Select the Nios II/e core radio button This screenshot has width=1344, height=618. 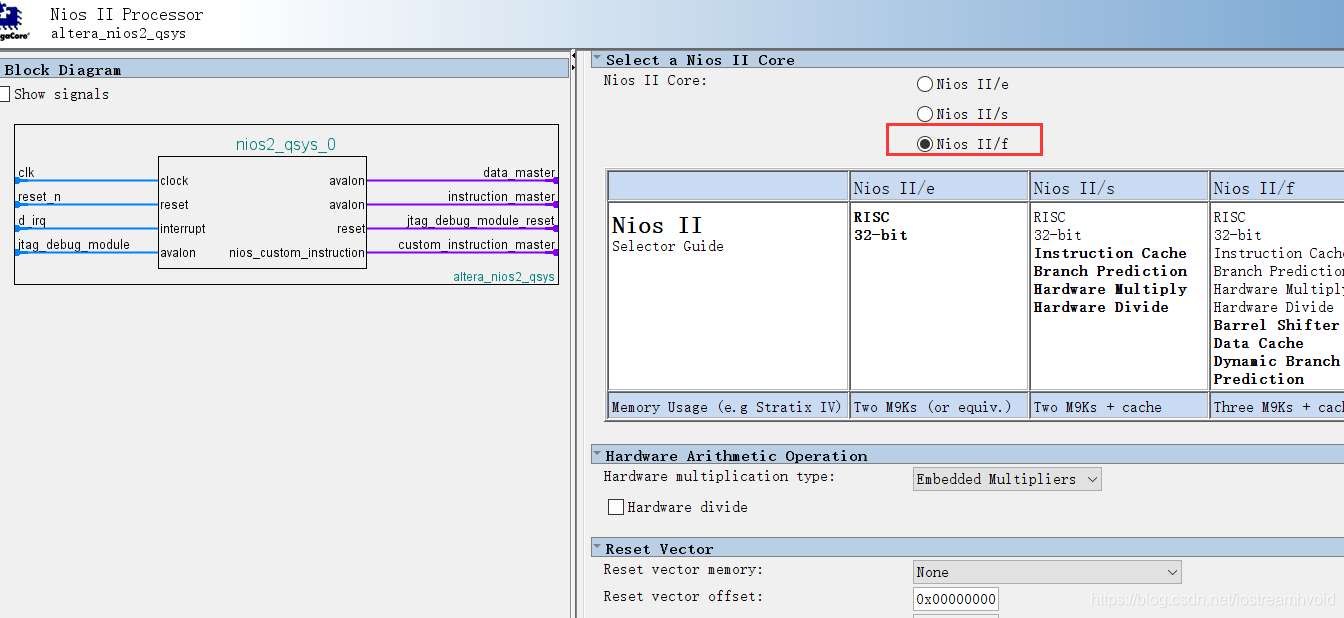(x=925, y=84)
